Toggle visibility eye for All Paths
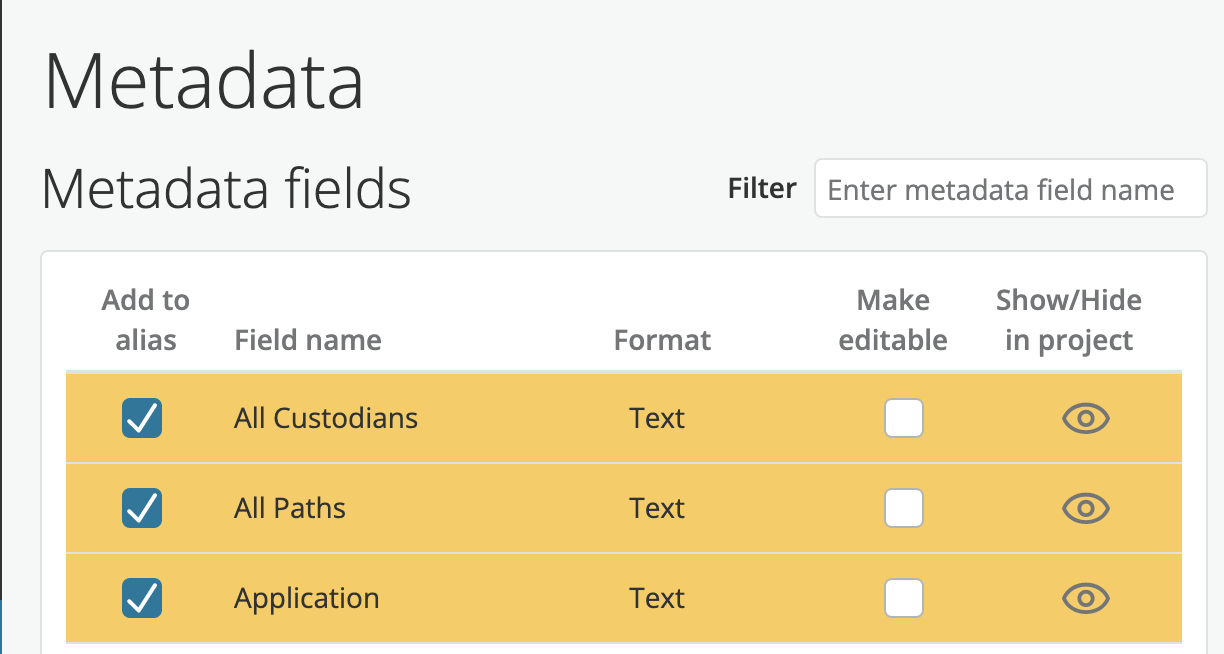1224x654 pixels. point(1085,509)
